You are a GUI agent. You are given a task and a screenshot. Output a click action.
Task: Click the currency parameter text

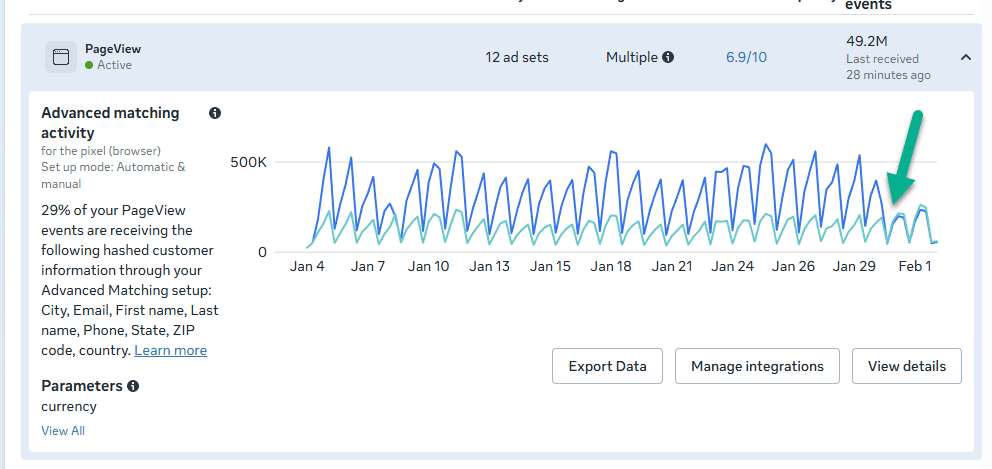coord(69,406)
